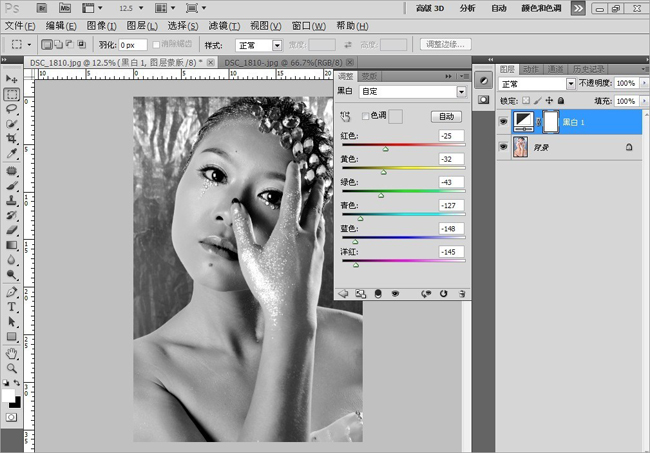Image resolution: width=650 pixels, height=453 pixels.
Task: Expand more workspaces double-arrow button
Action: [578, 8]
